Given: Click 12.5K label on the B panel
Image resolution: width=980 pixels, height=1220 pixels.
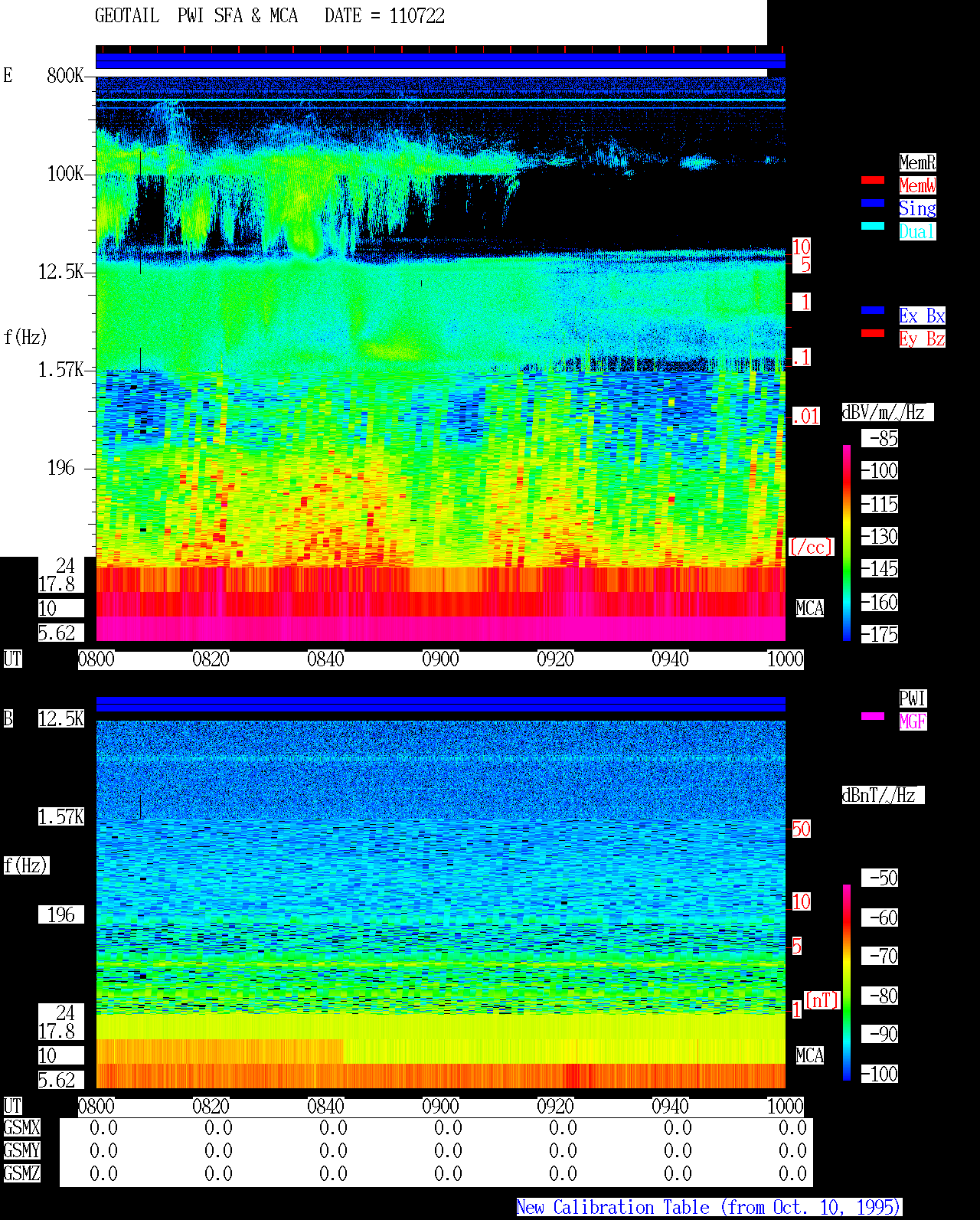Looking at the screenshot, I should (60, 719).
